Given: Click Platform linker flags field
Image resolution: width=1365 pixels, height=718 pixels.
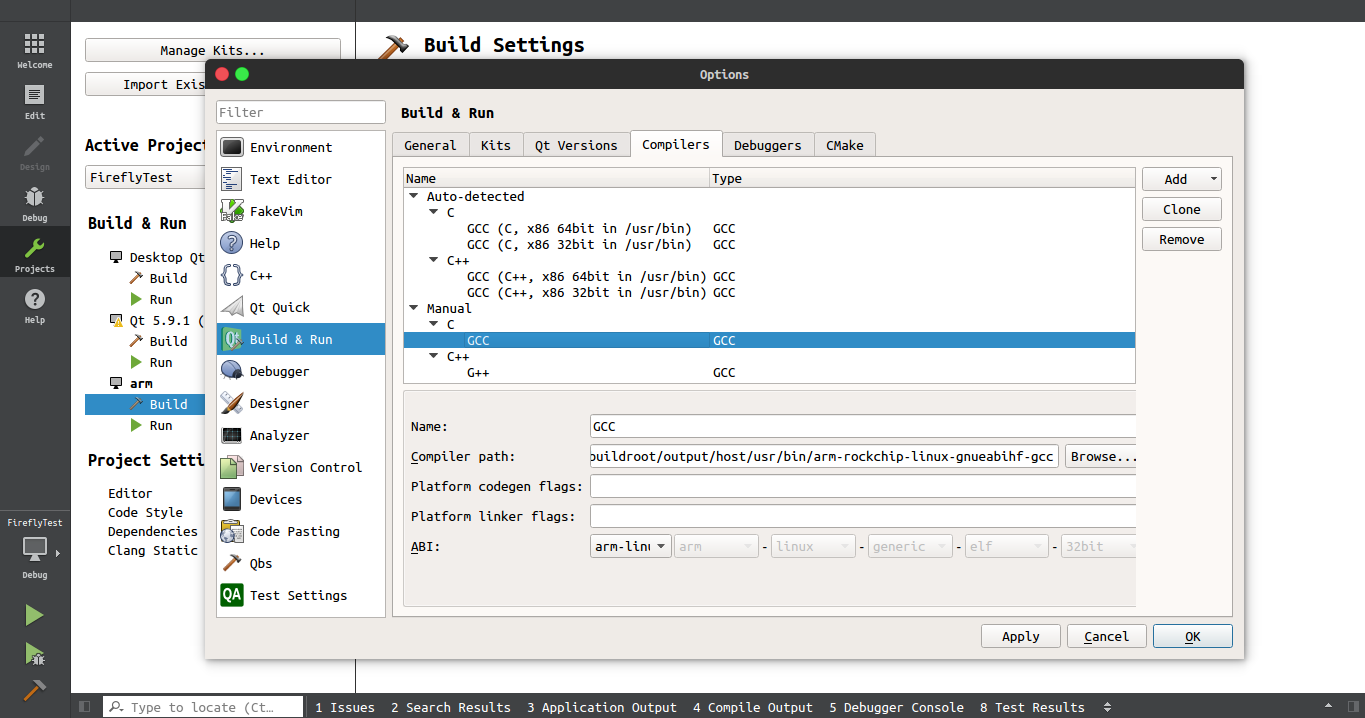Looking at the screenshot, I should tap(863, 516).
